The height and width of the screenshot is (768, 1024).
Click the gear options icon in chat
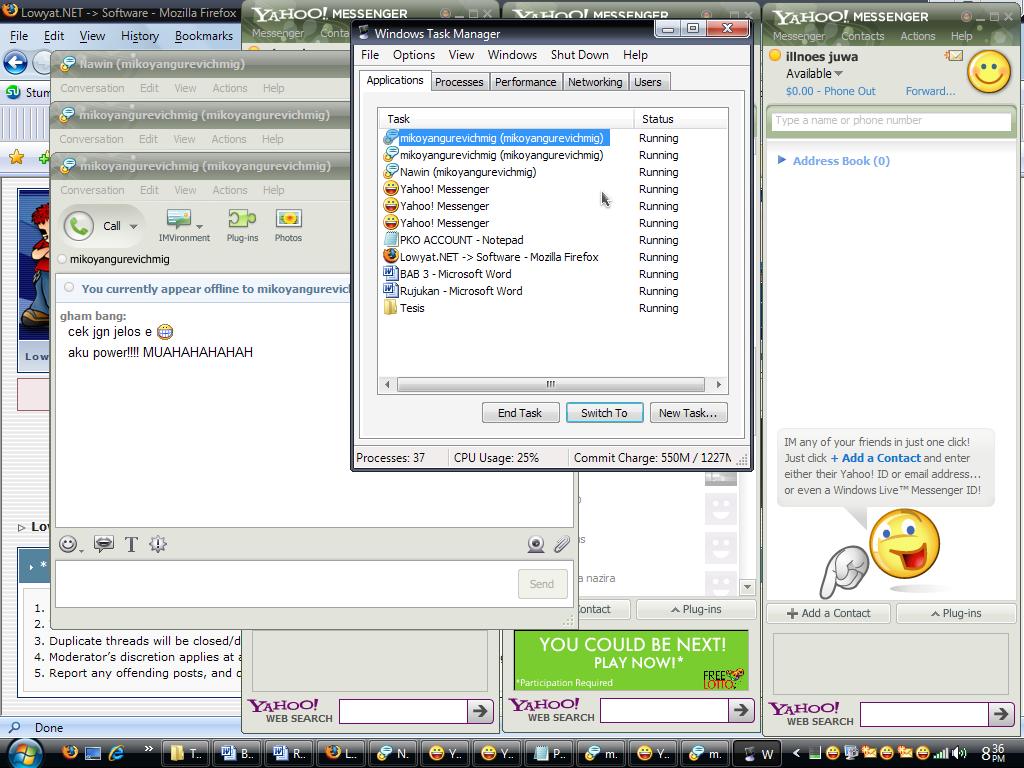click(158, 544)
